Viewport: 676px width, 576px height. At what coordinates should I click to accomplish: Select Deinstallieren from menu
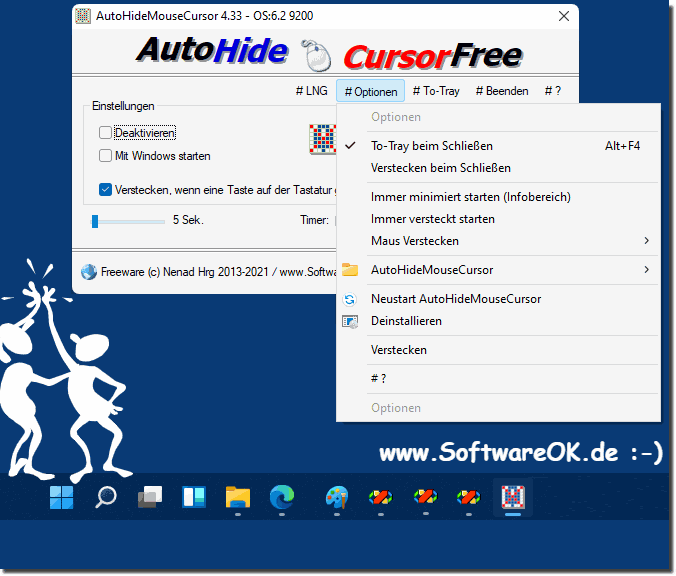498,321
